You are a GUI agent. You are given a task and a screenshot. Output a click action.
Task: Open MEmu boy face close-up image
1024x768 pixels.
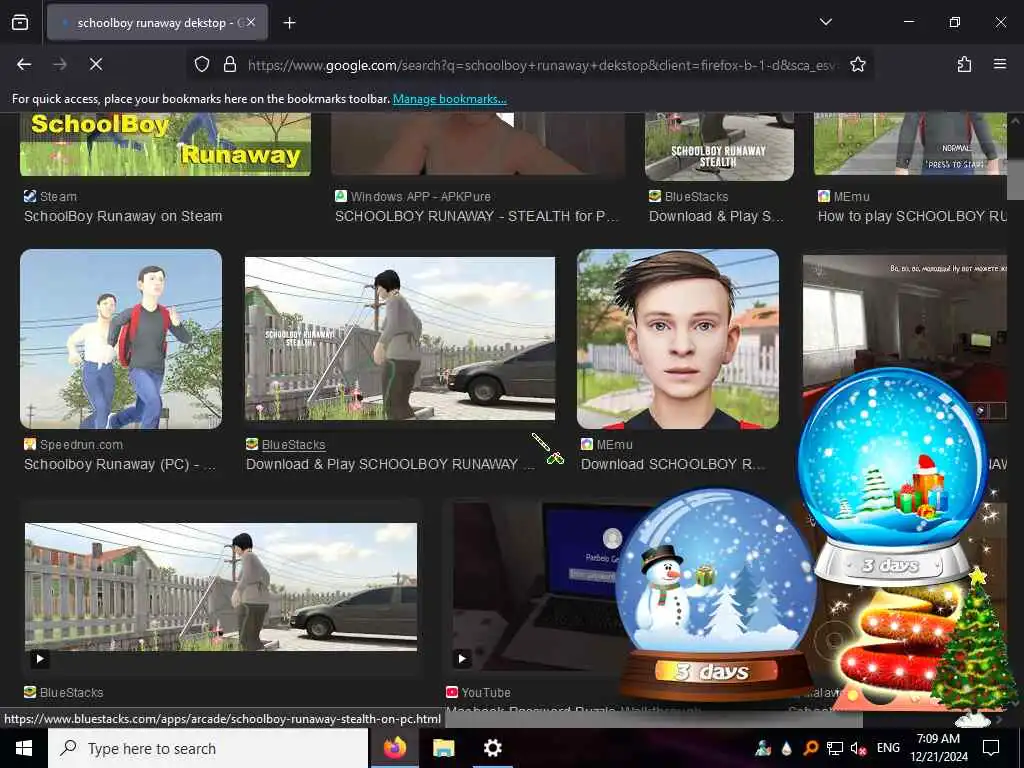[678, 338]
